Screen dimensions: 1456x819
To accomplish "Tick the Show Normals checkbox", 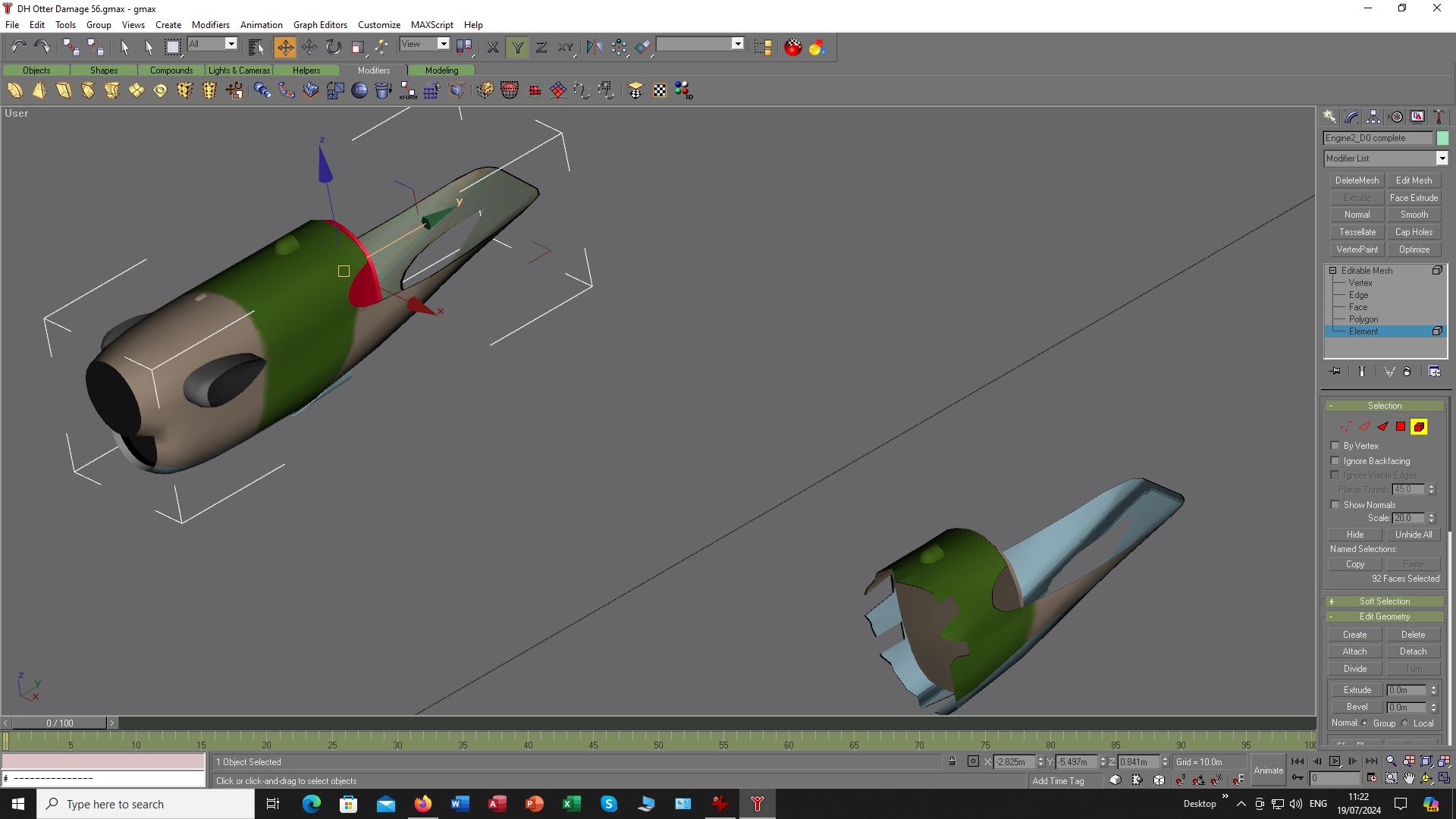I will pyautogui.click(x=1335, y=505).
